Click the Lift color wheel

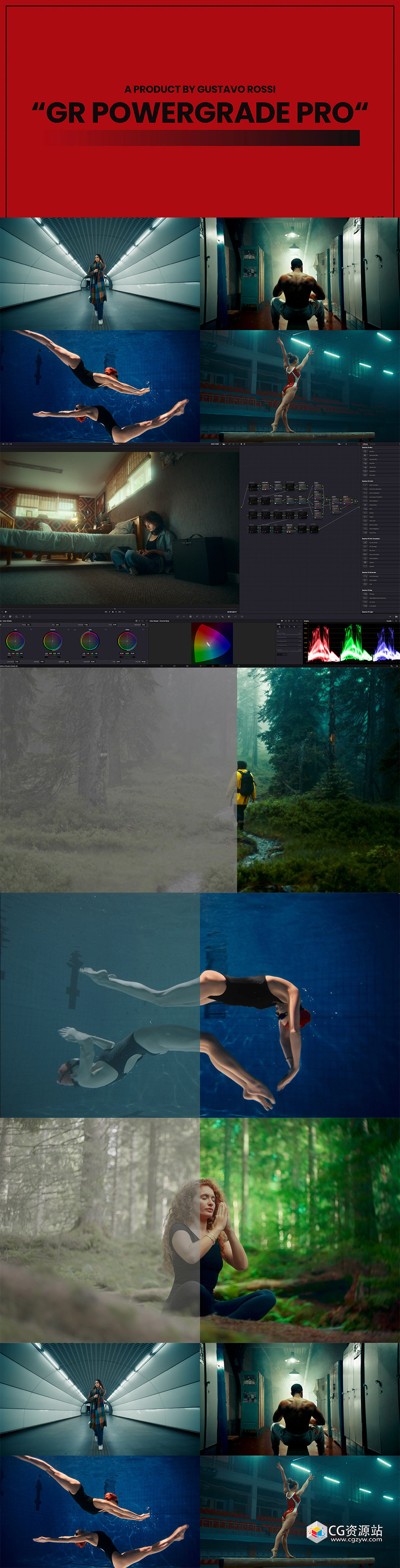15,640
